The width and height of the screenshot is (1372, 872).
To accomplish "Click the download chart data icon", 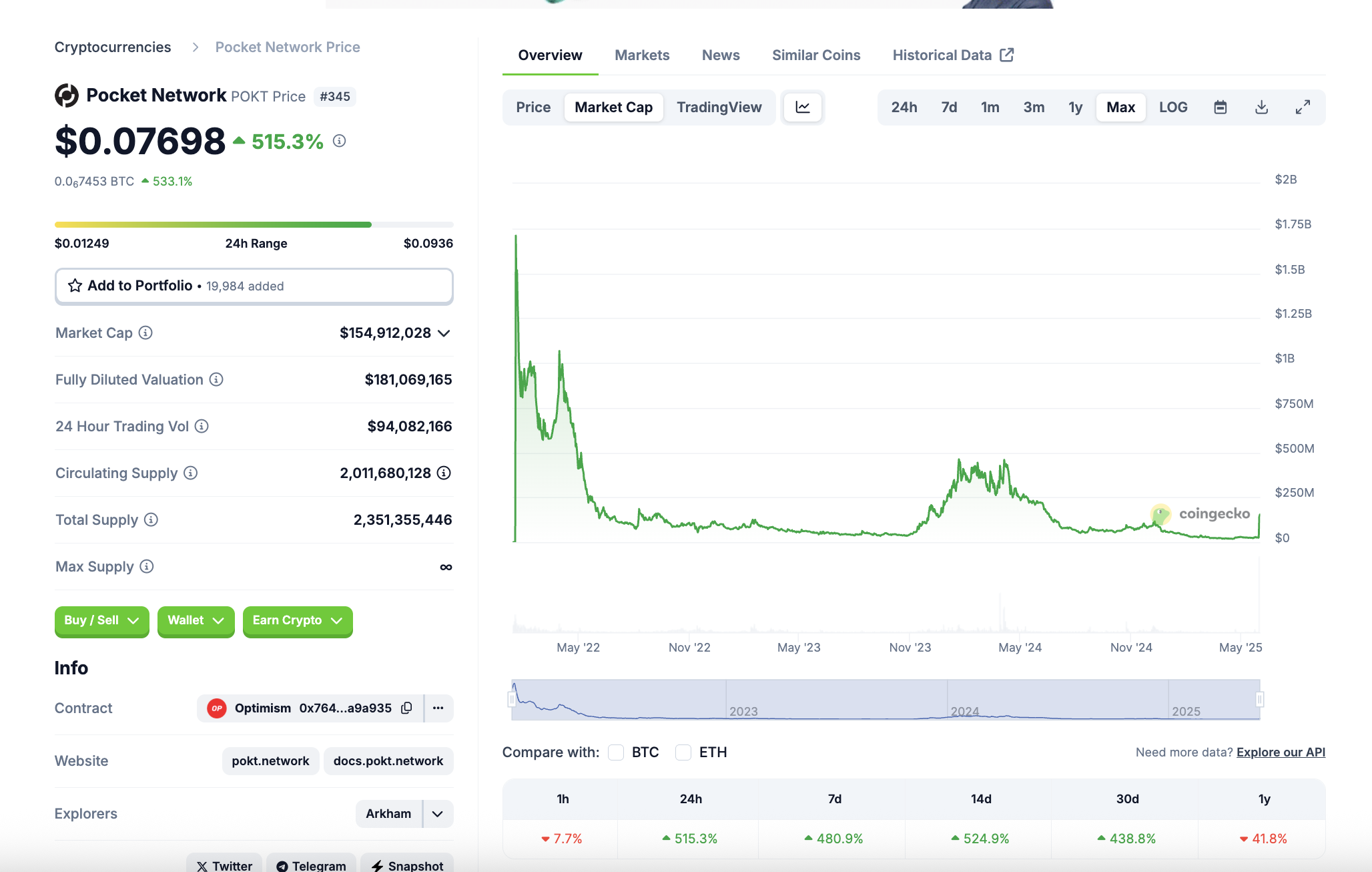I will click(x=1261, y=107).
